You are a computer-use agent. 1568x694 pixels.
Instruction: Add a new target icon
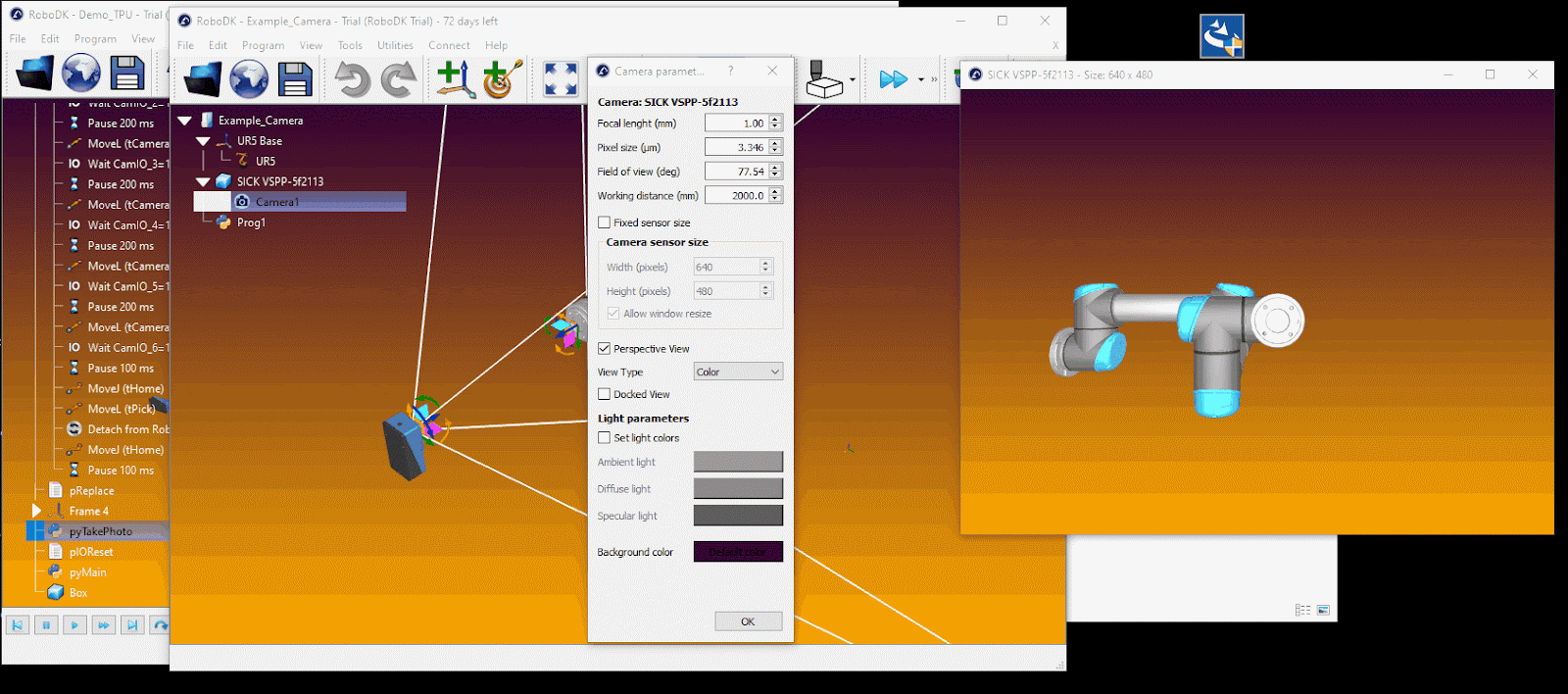(503, 79)
